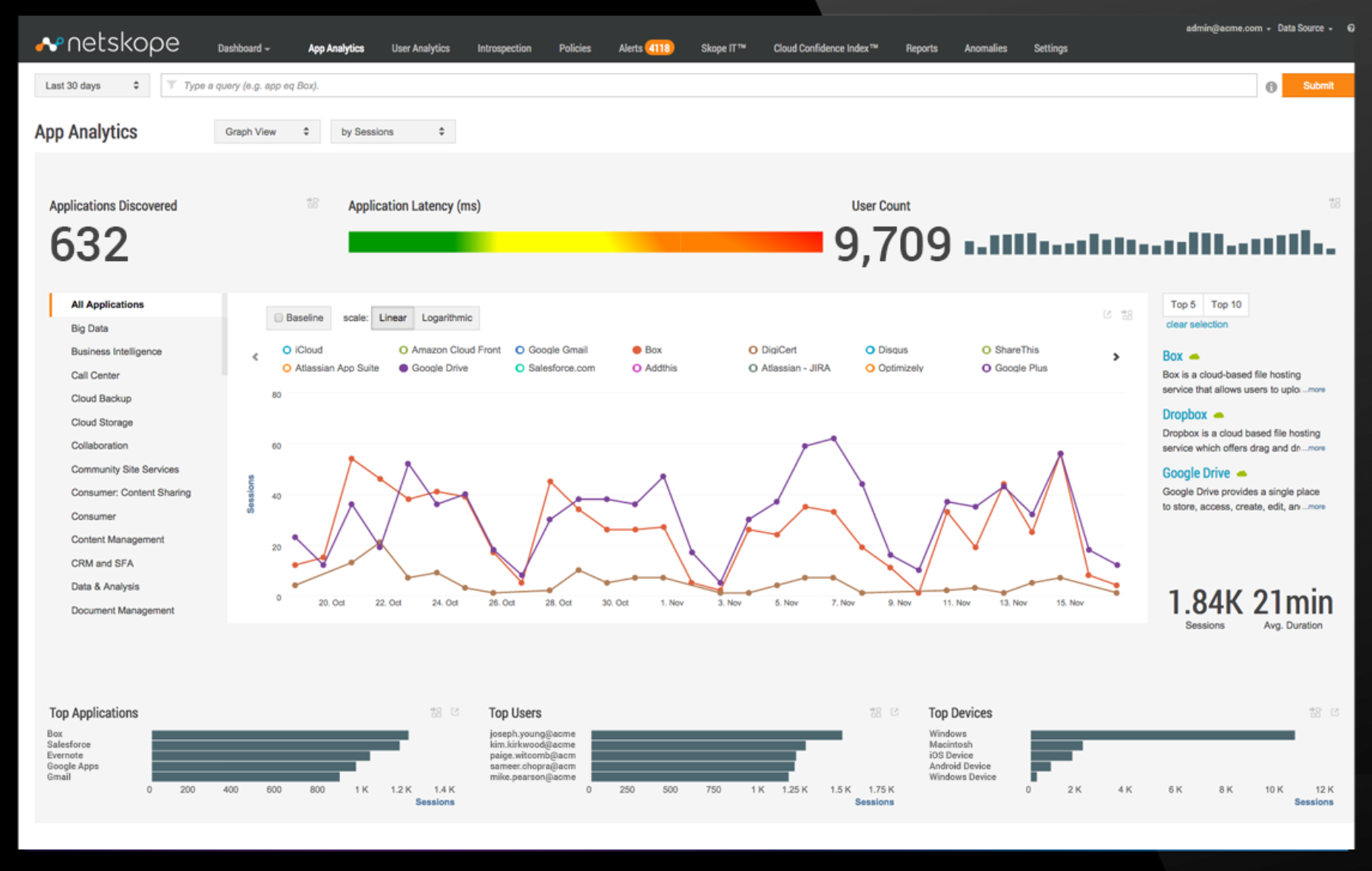Select the Logarithmic scale button
Image resolution: width=1372 pixels, height=871 pixels.
coord(447,318)
